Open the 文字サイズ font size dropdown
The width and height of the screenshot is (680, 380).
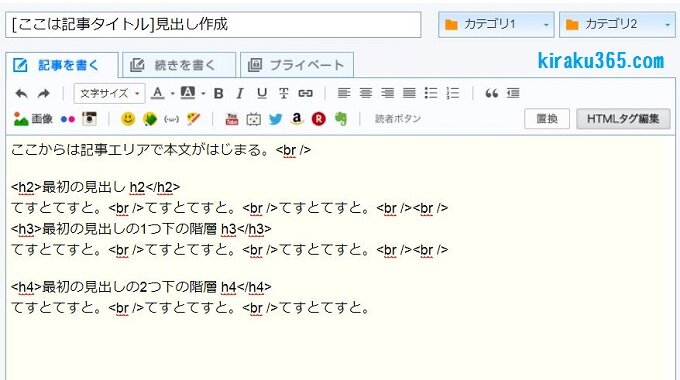109,93
